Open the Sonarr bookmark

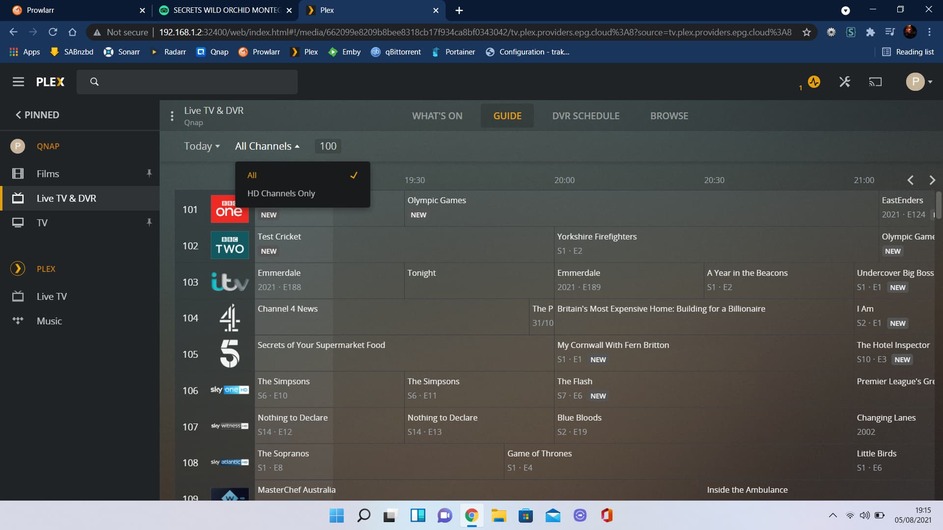[x=121, y=52]
